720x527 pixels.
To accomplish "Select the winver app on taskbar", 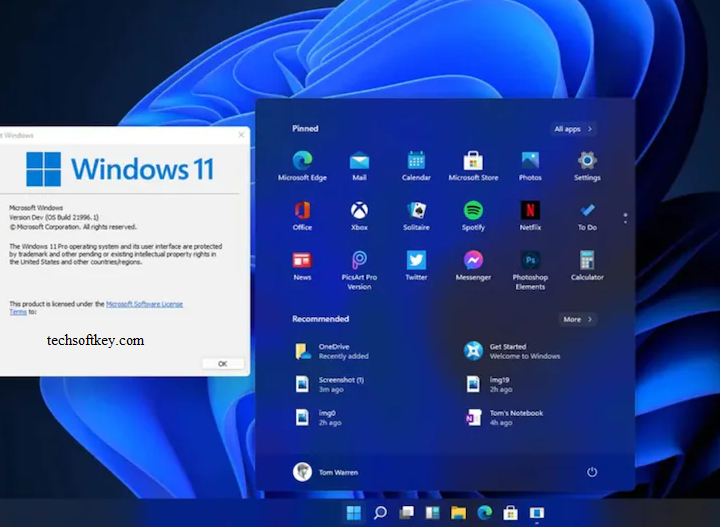I will 536,512.
